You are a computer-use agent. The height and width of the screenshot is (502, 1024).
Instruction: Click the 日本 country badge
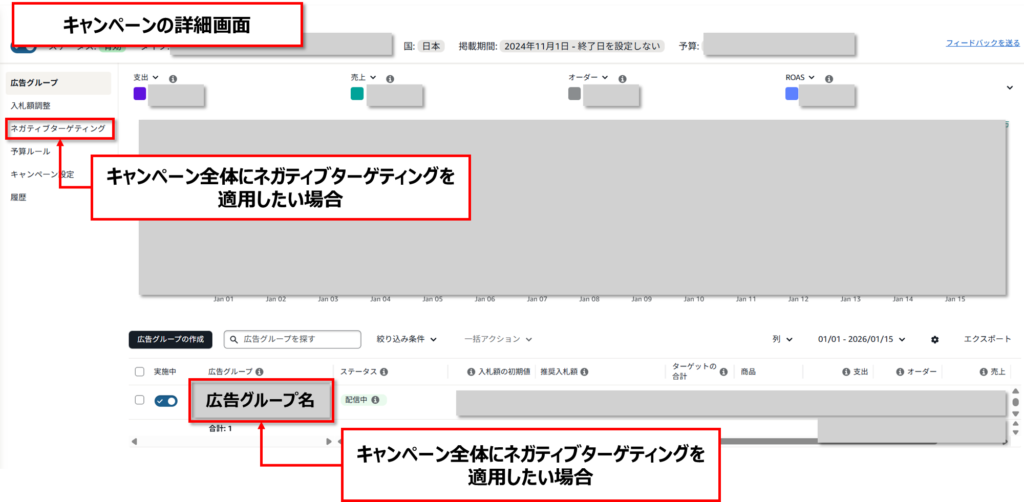(430, 46)
